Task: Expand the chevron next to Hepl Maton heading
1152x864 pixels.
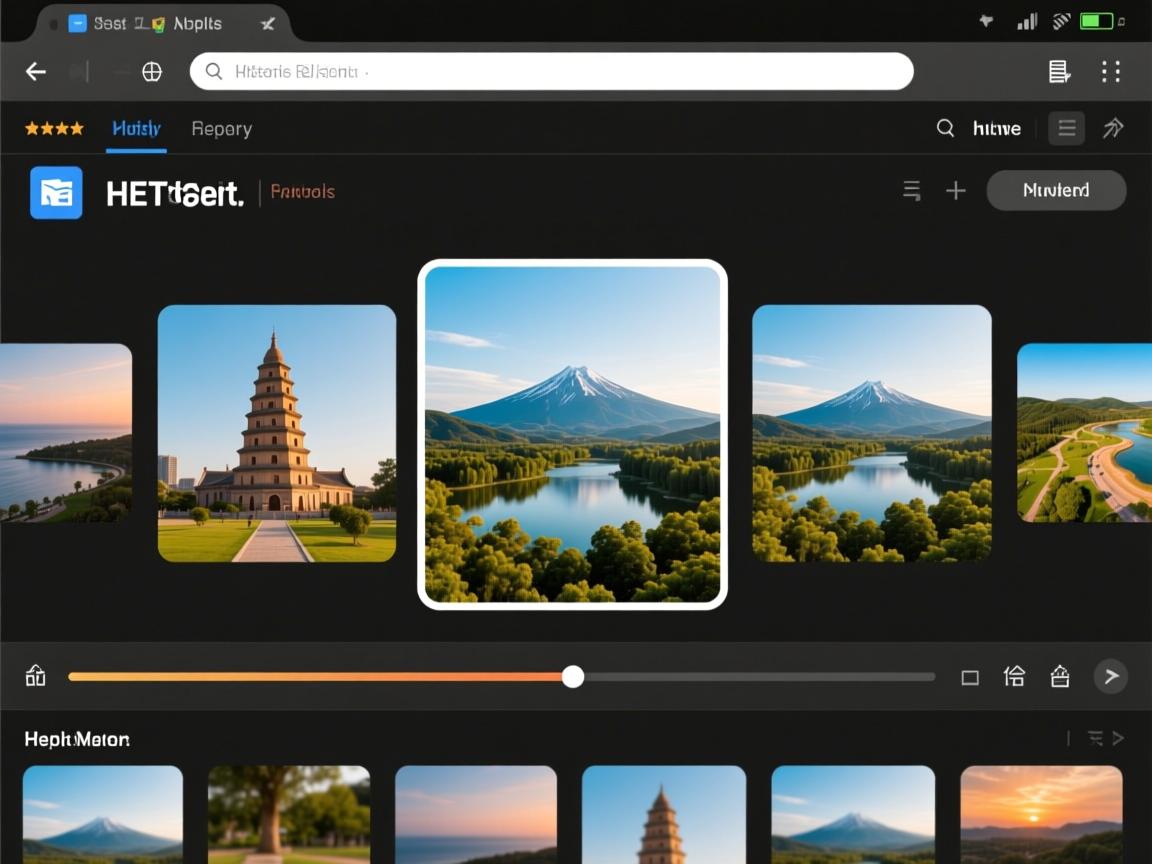Action: [x=1119, y=738]
